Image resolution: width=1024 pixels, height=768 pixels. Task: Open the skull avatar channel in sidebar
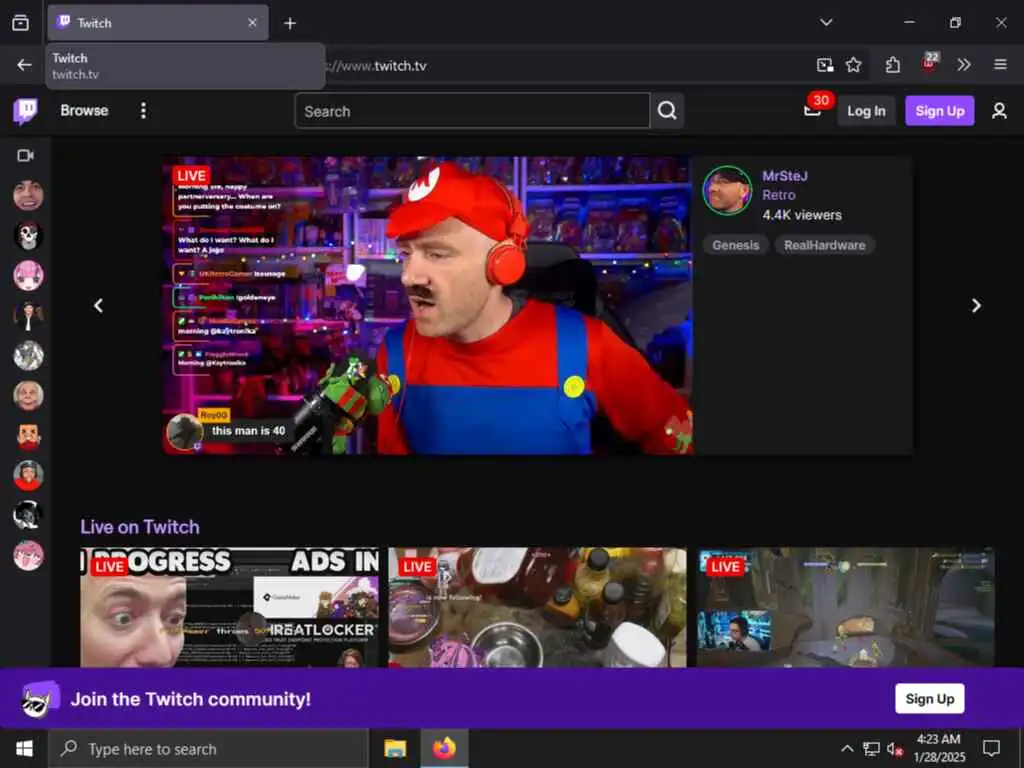28,236
